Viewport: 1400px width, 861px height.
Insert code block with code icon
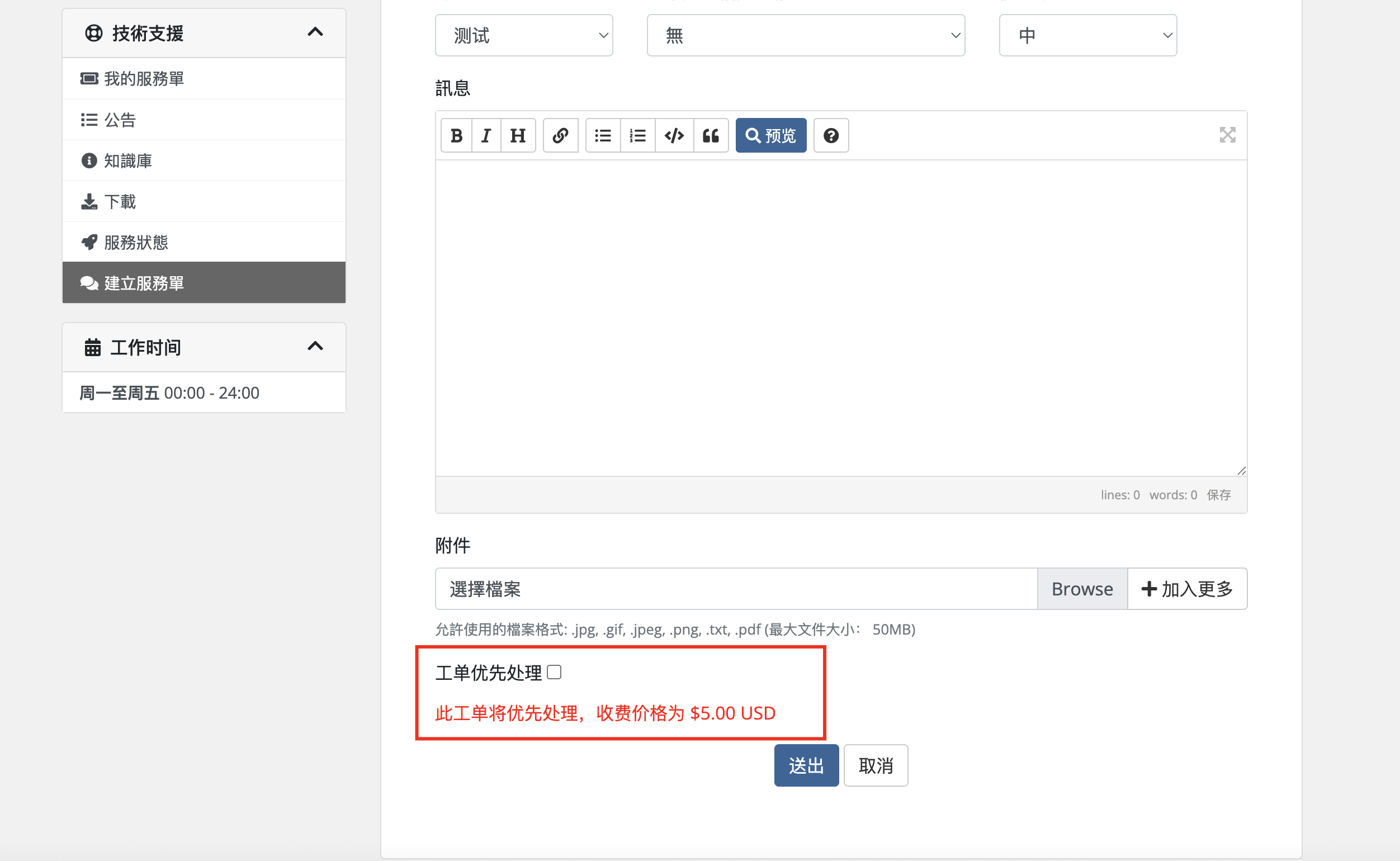click(x=674, y=135)
